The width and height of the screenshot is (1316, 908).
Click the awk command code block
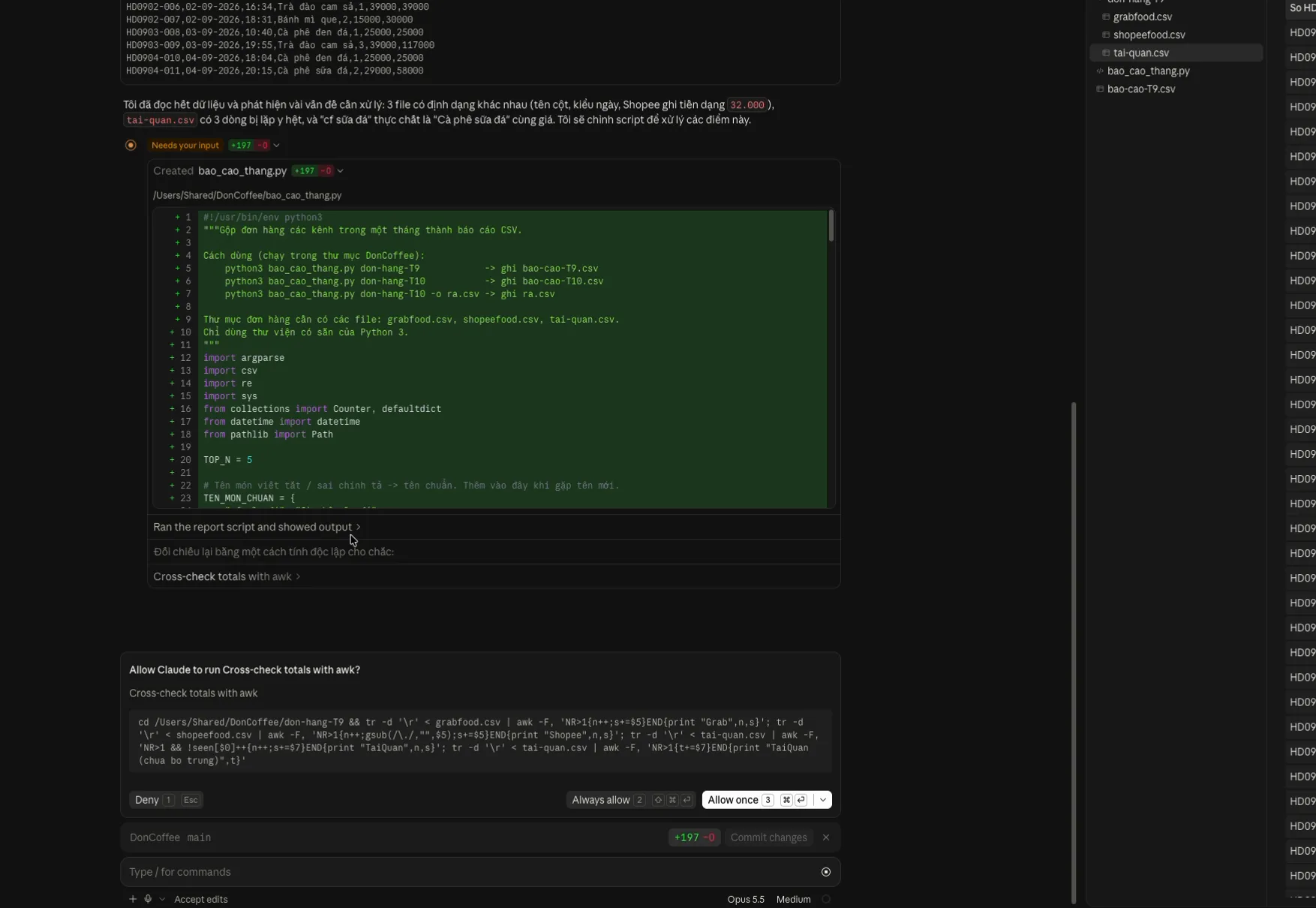[480, 741]
